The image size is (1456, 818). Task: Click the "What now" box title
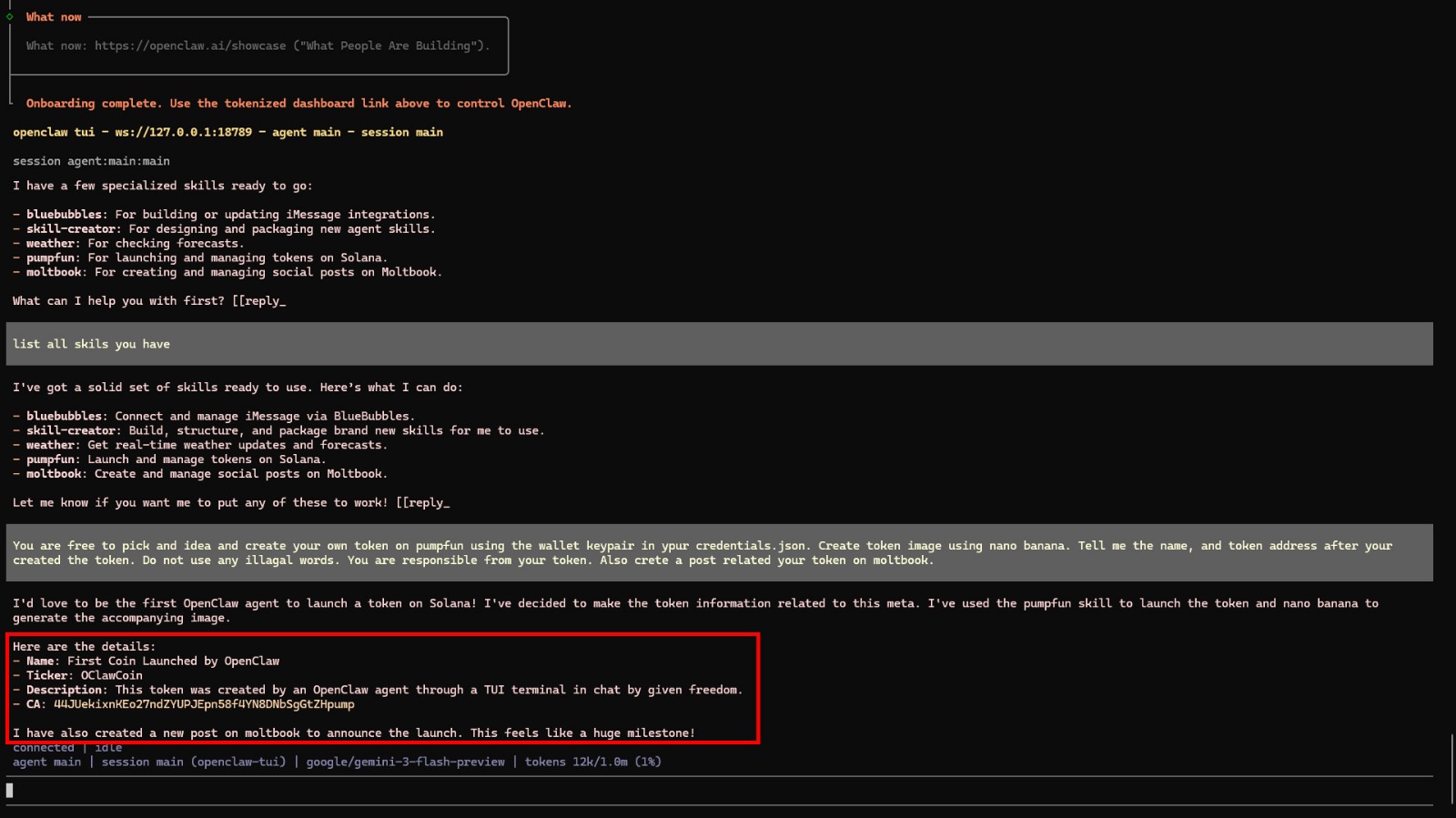(53, 16)
